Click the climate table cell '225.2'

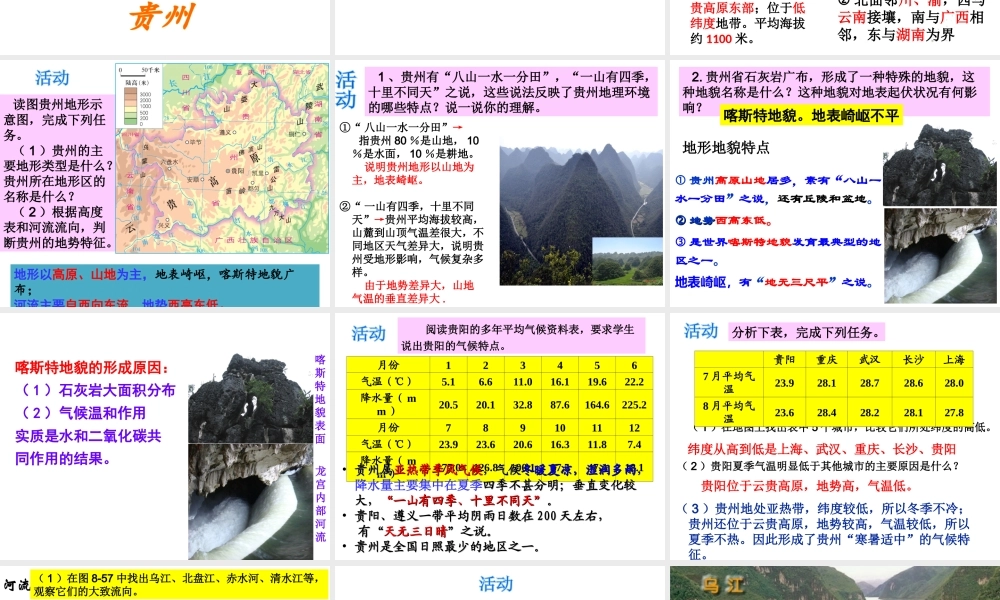coord(634,405)
